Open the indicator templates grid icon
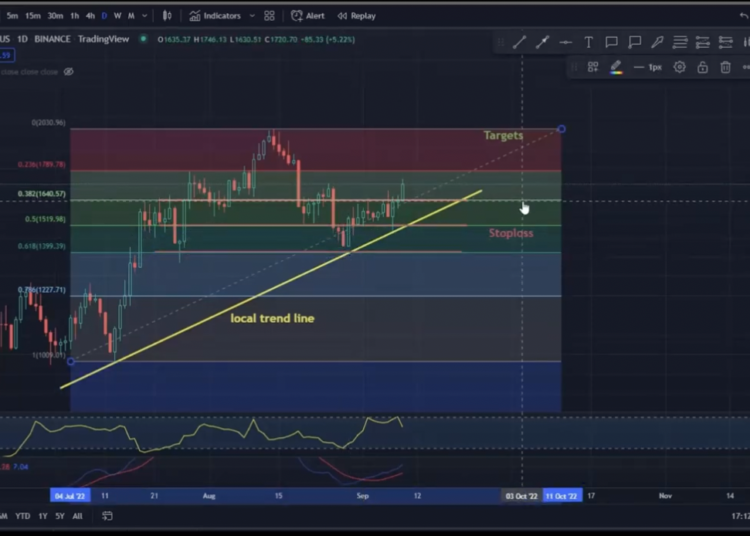Image resolution: width=750 pixels, height=536 pixels. tap(269, 16)
